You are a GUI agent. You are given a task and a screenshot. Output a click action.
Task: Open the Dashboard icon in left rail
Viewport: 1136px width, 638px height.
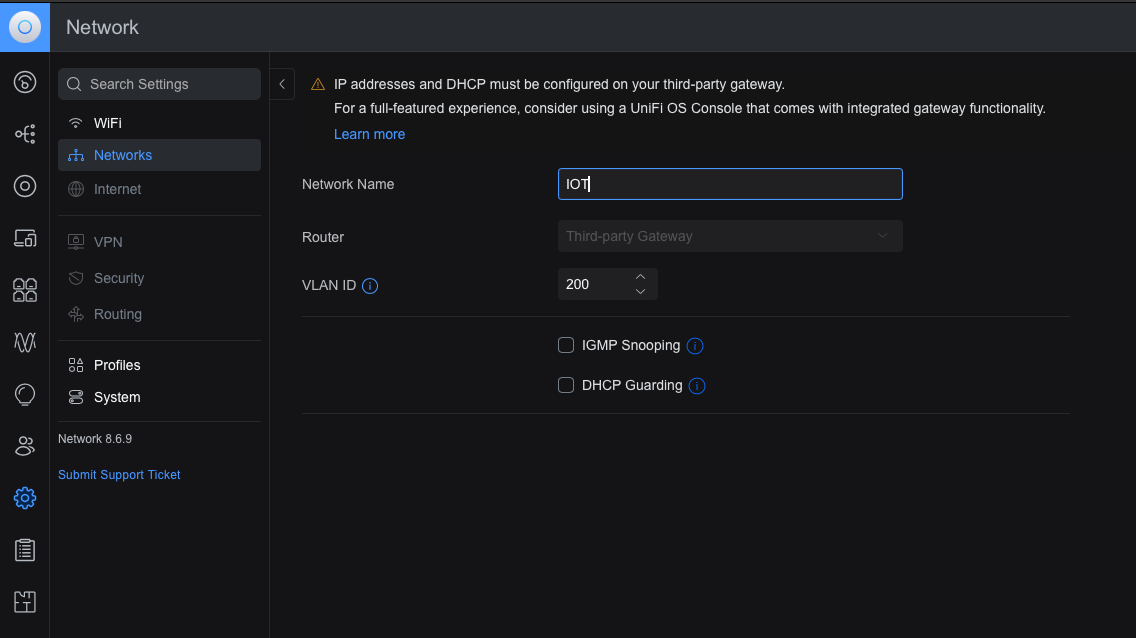(25, 82)
